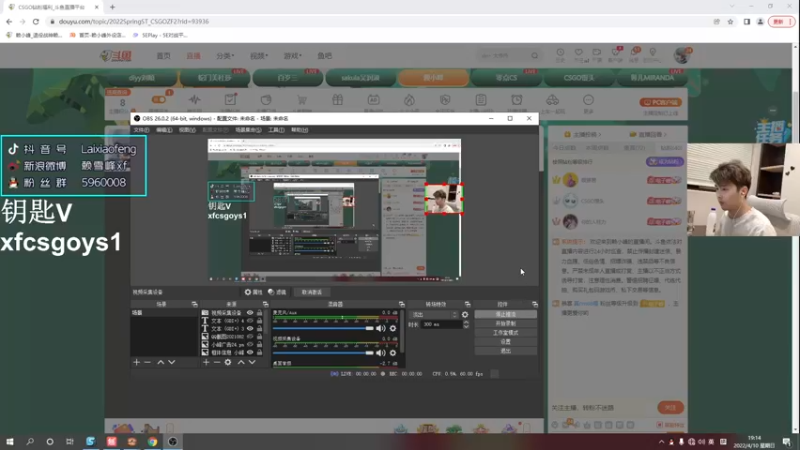
Task: Toggle lock on Text (GDI+) 3 source
Action: tap(259, 329)
